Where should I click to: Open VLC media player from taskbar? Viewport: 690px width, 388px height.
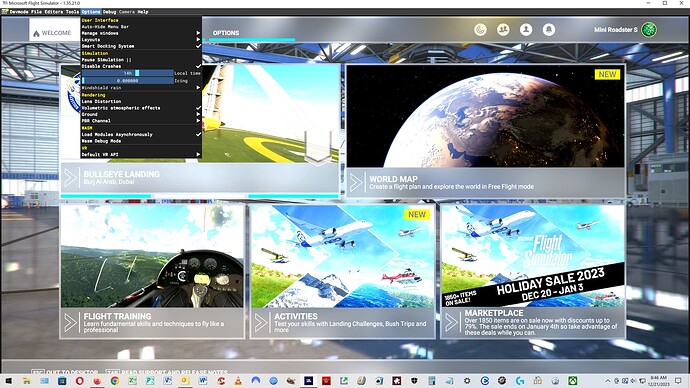238,381
